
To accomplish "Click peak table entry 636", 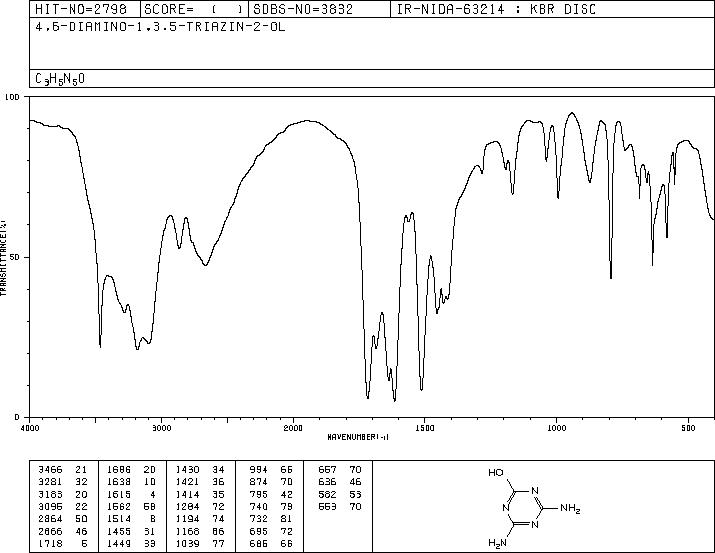I will coord(327,482).
